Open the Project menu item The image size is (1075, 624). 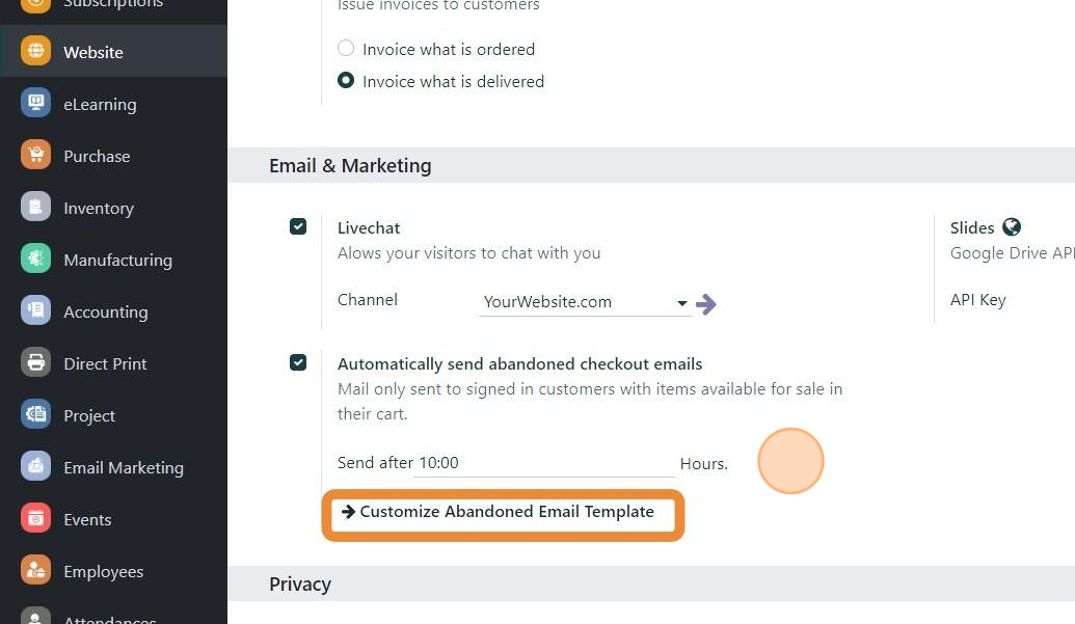[x=89, y=416]
